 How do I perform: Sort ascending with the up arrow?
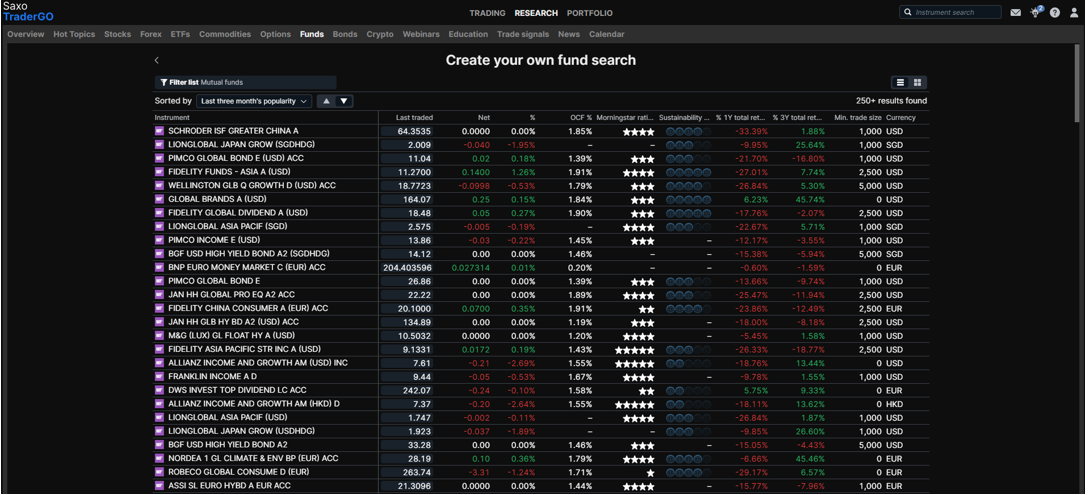click(x=326, y=101)
